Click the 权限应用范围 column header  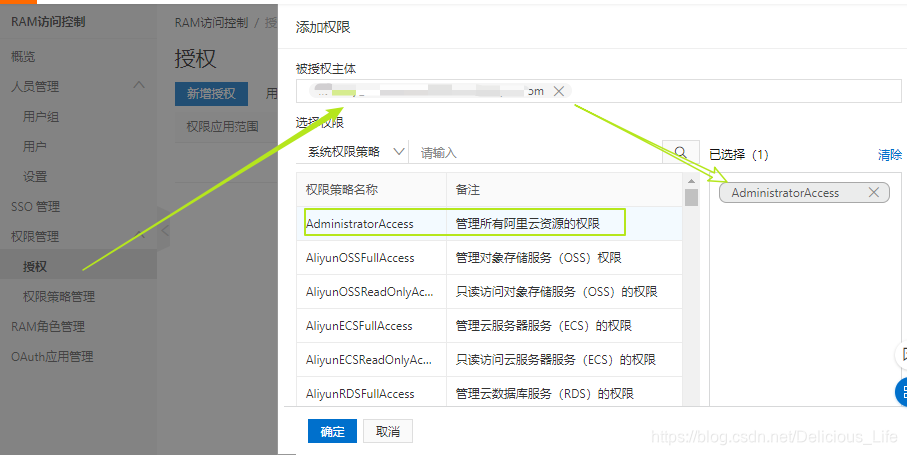222,127
